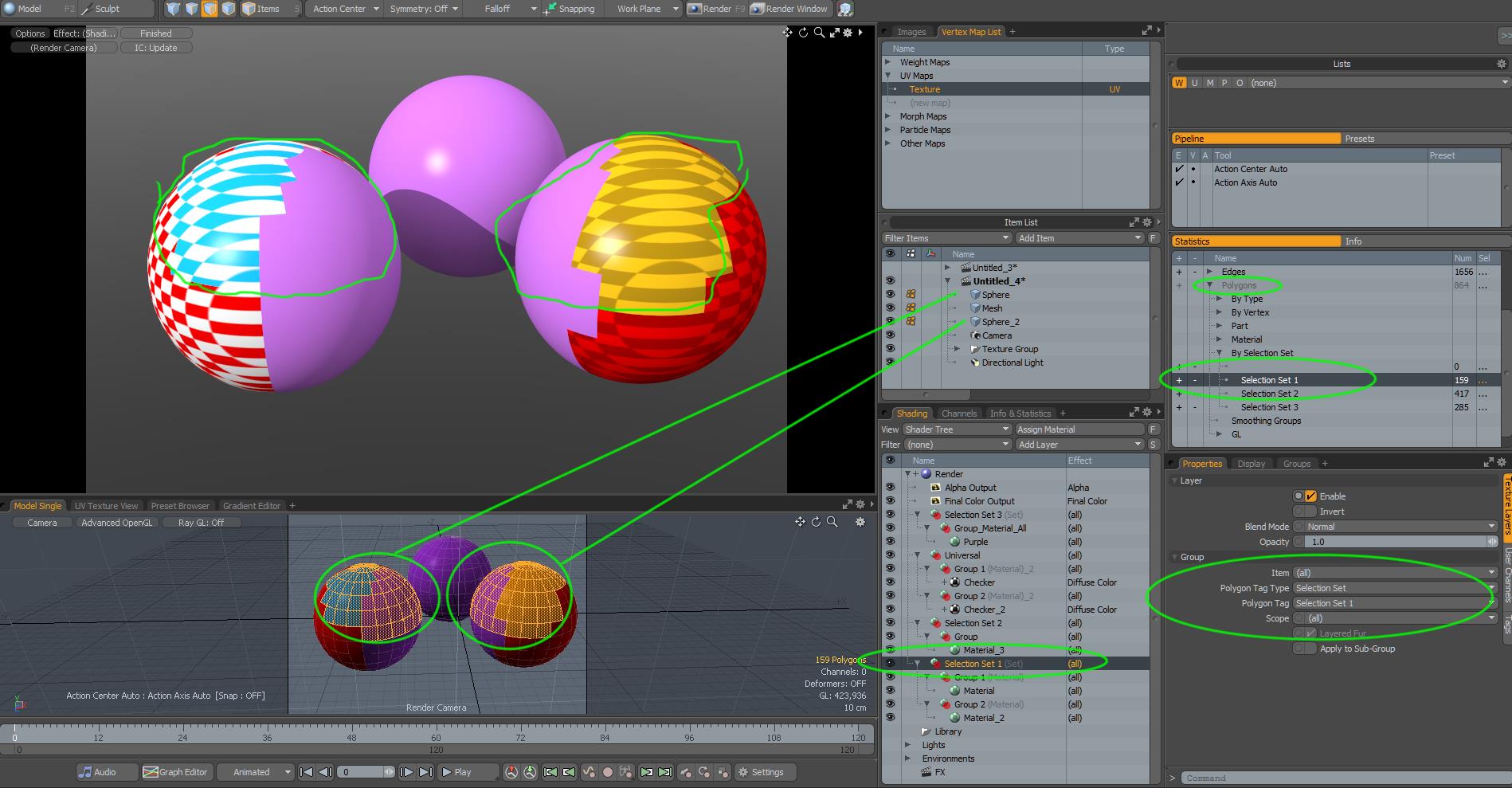Toggle visibility of the Purple material layer
The image size is (1512, 788).
[x=890, y=542]
